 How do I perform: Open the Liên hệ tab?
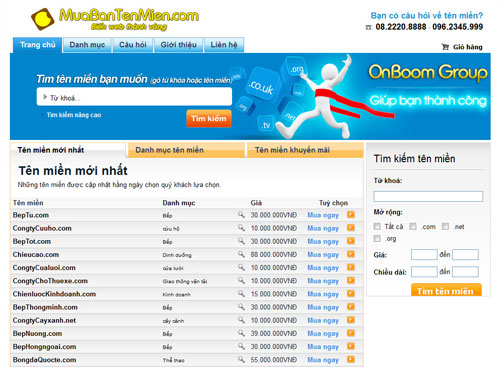coord(224,45)
